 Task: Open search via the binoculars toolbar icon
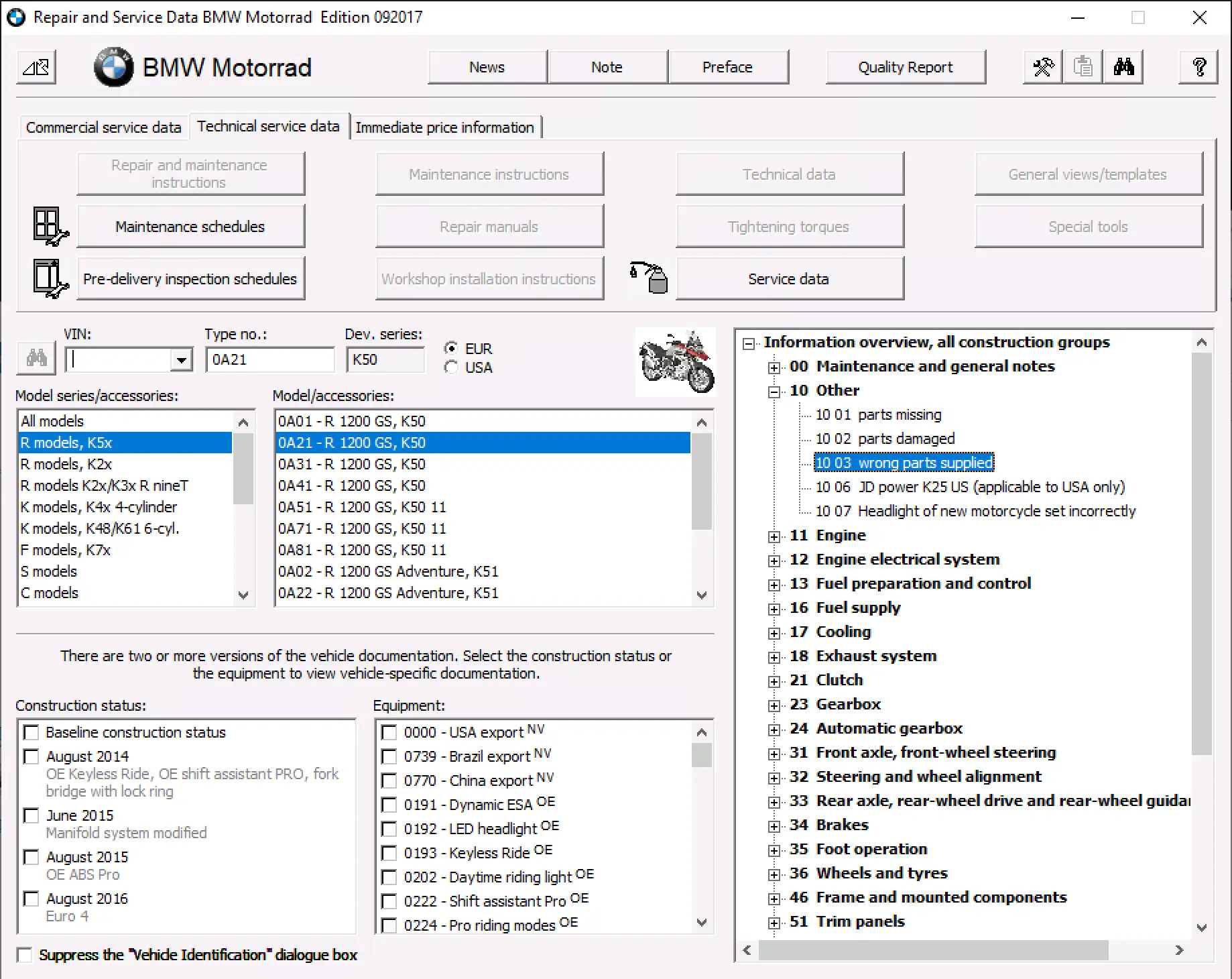point(1123,66)
